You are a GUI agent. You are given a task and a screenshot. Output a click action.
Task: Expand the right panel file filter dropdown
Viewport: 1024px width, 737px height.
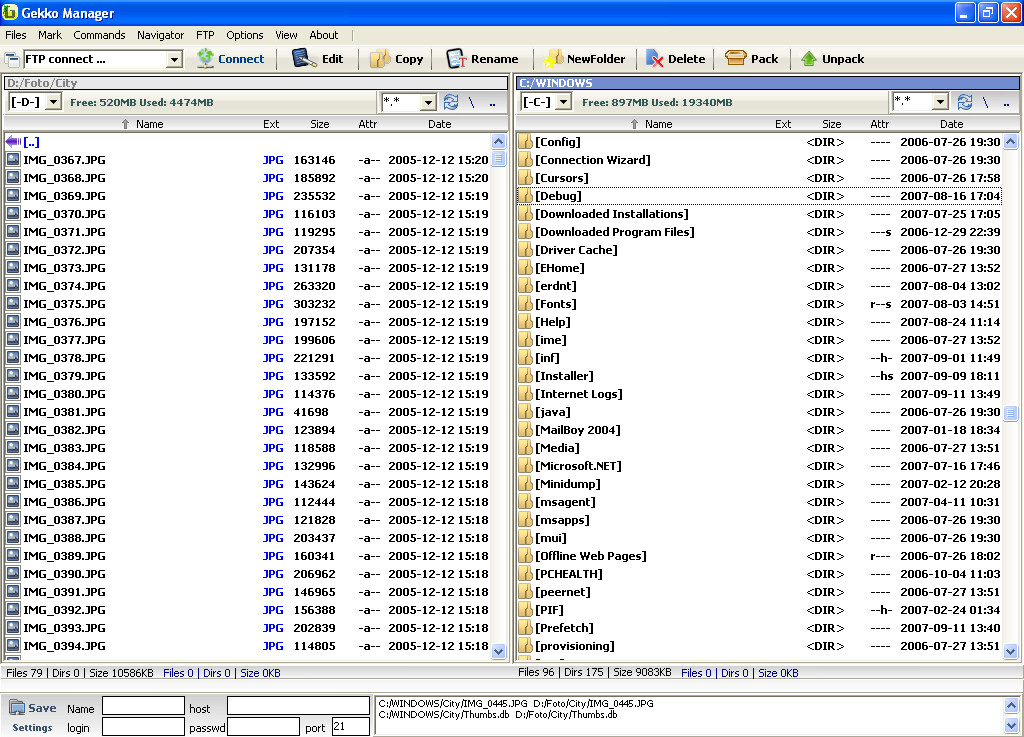pos(939,102)
